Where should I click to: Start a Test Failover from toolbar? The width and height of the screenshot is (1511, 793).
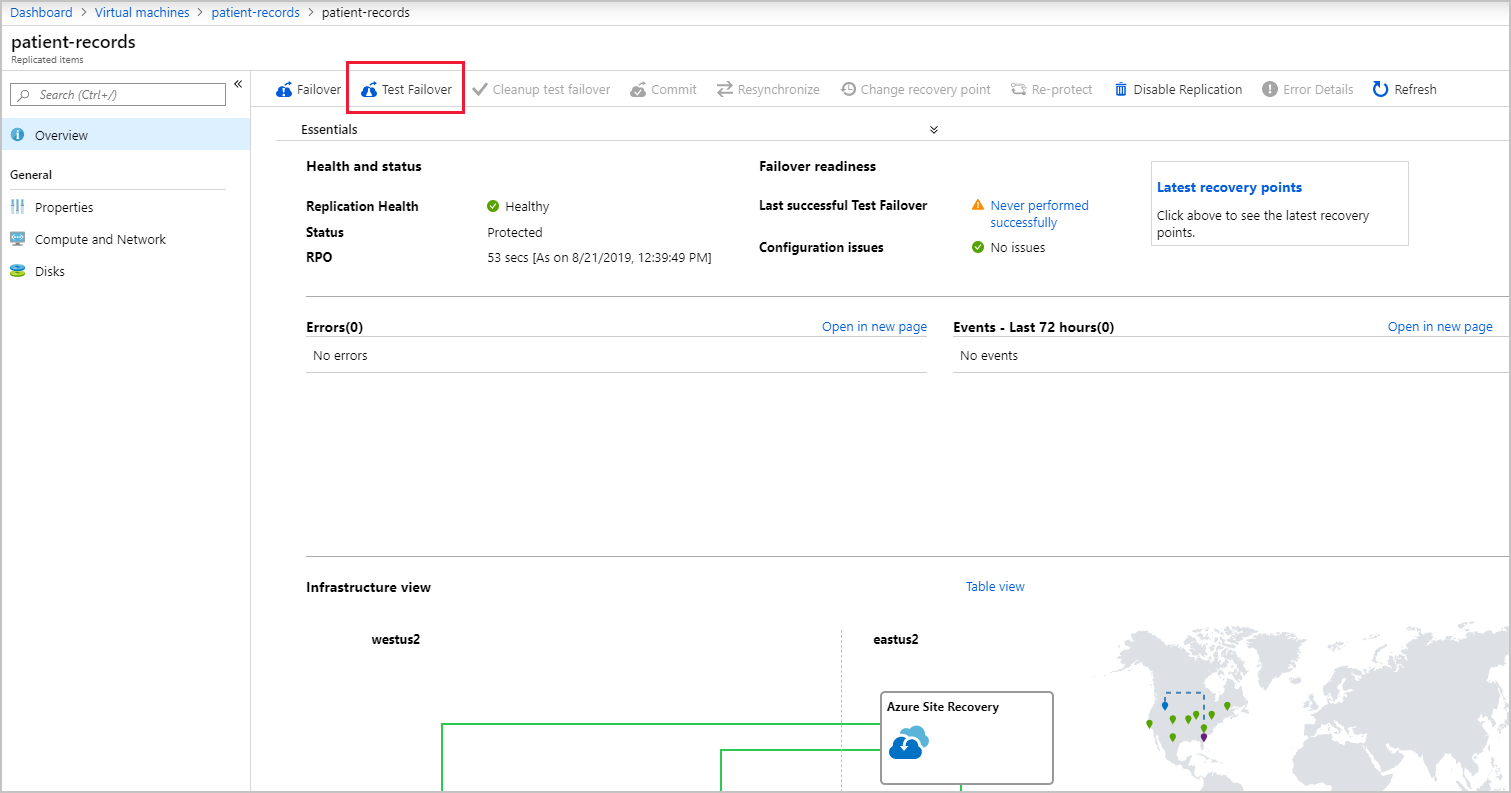(406, 90)
